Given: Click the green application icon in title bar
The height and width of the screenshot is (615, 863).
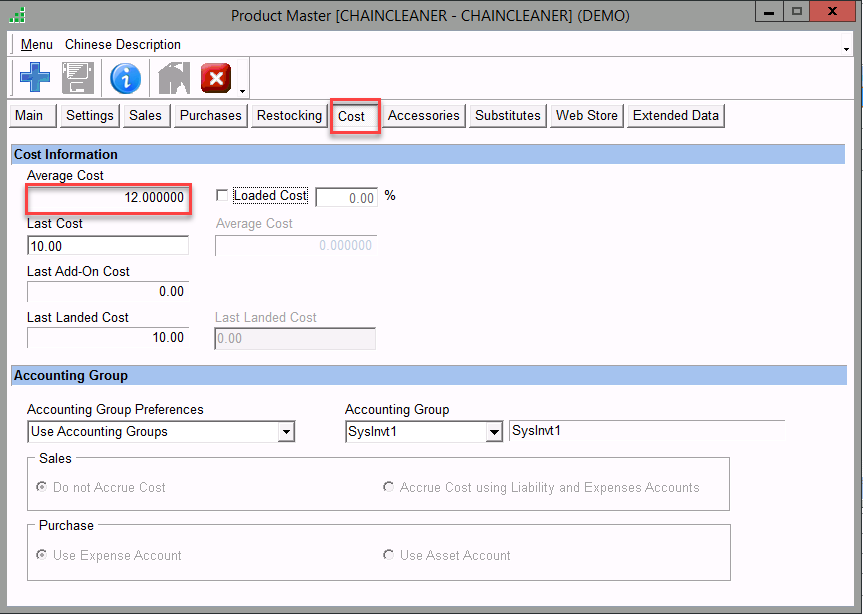Looking at the screenshot, I should [17, 15].
